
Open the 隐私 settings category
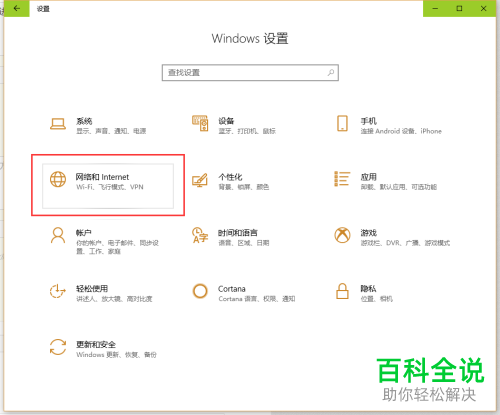pyautogui.click(x=369, y=288)
